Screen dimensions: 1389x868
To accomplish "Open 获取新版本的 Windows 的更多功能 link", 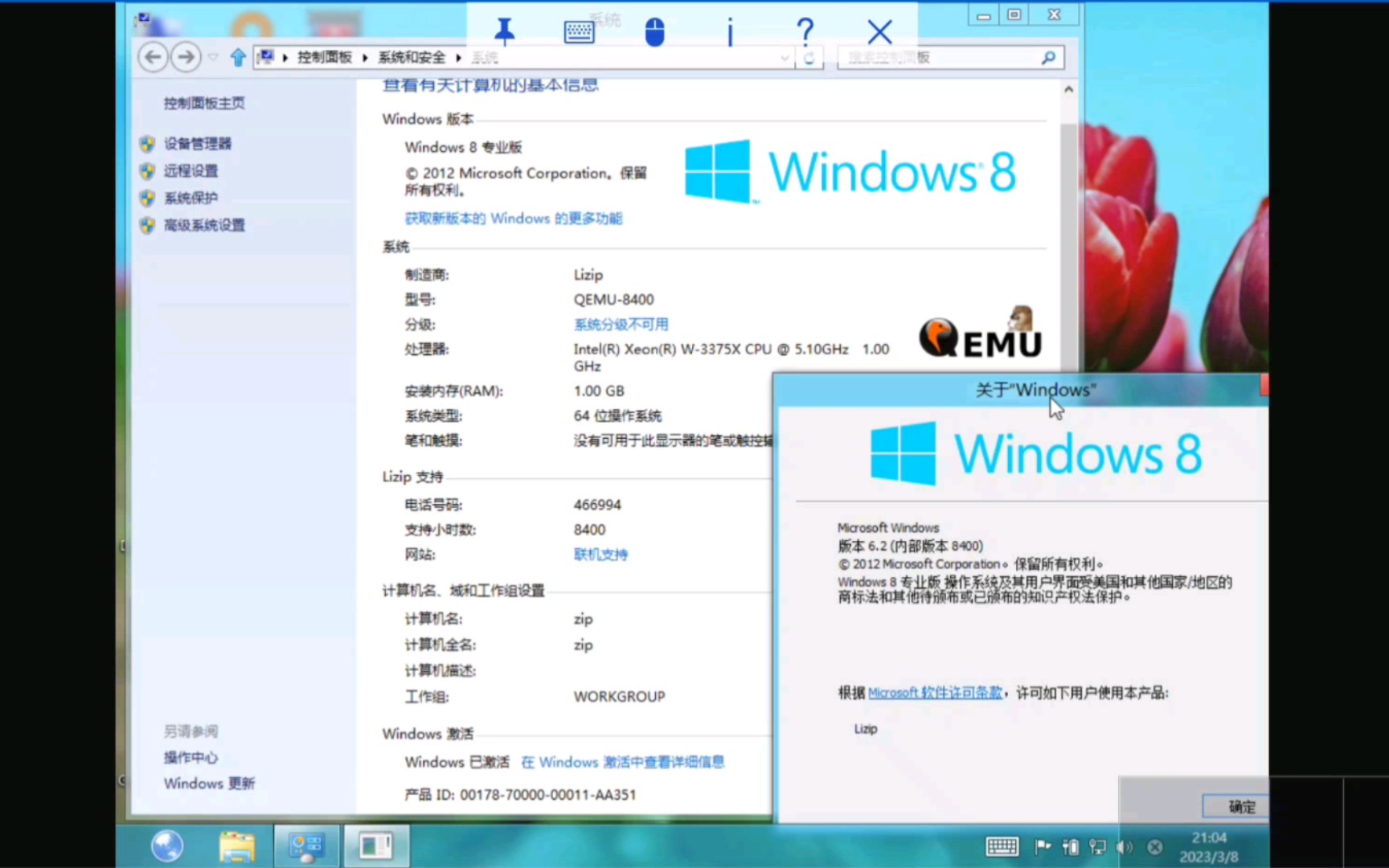I will click(513, 219).
